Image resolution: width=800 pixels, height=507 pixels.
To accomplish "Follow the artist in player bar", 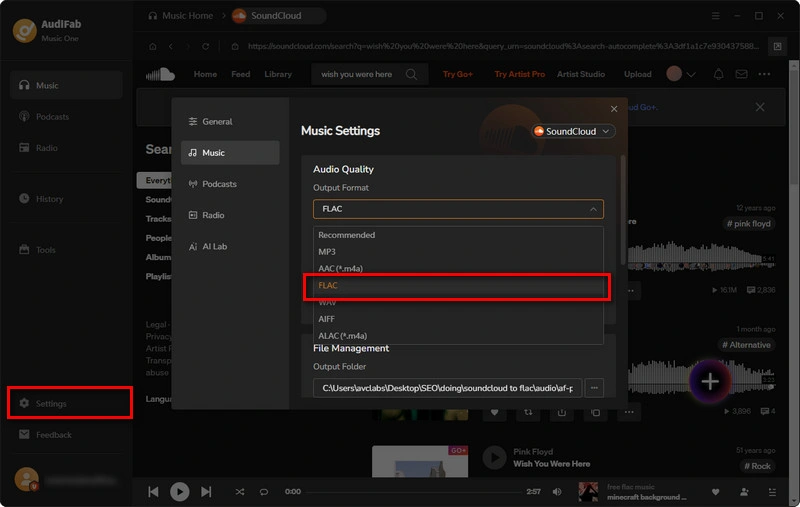I will (x=744, y=492).
